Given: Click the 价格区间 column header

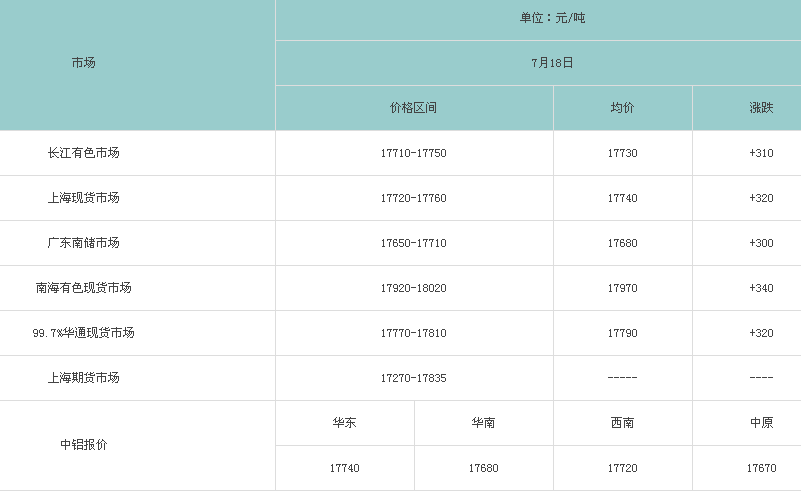Looking at the screenshot, I should (x=413, y=108).
